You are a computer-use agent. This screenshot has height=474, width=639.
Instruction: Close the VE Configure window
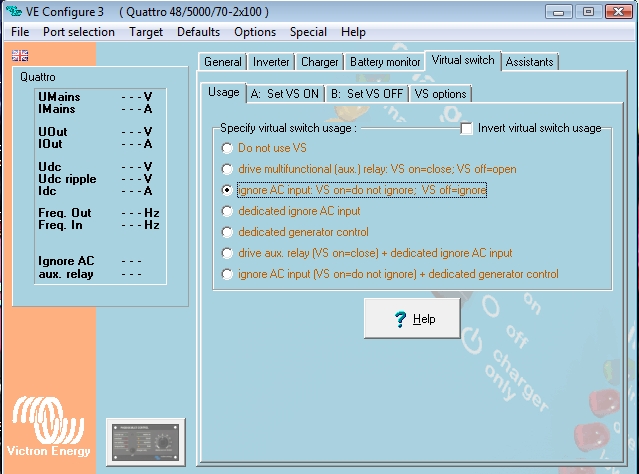[x=618, y=11]
